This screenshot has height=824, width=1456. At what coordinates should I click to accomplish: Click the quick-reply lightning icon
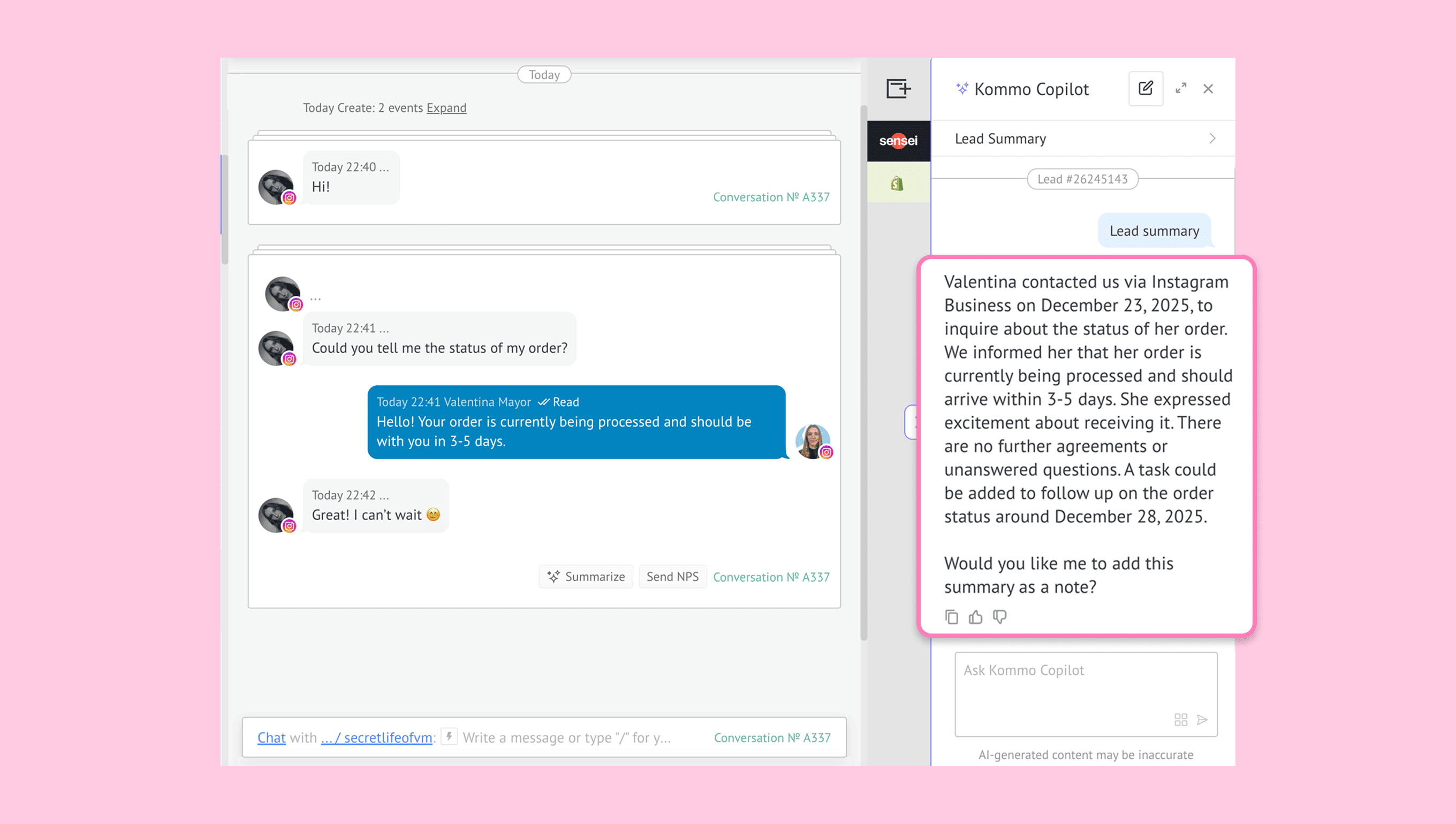point(449,736)
